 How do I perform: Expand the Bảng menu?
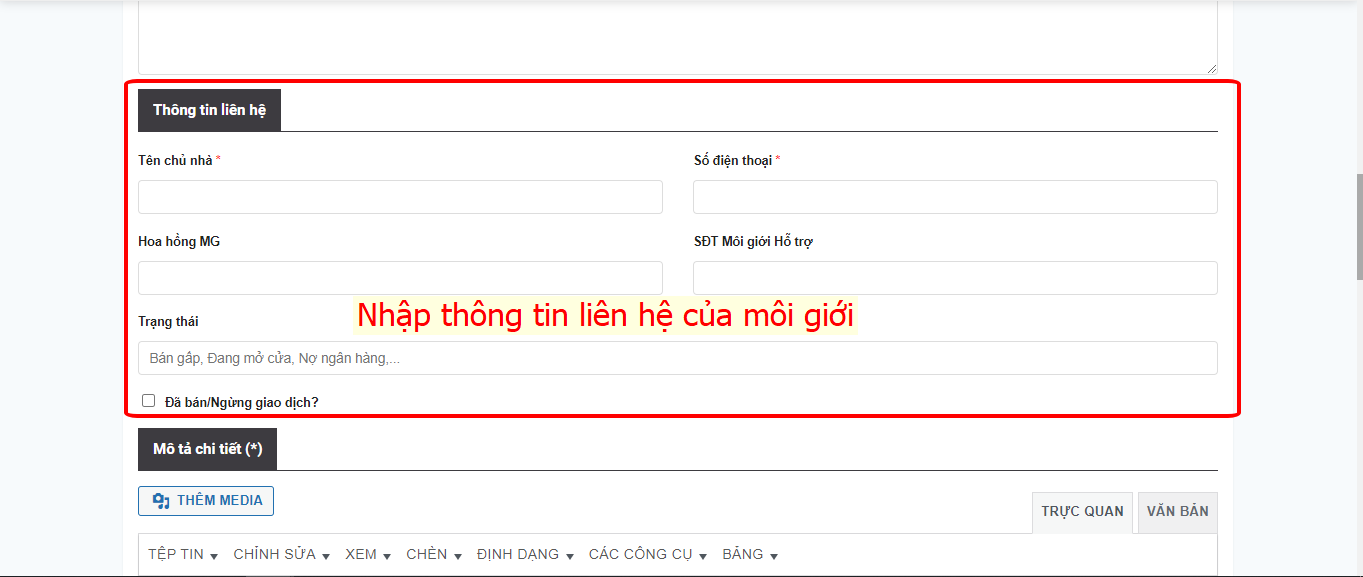(x=749, y=555)
